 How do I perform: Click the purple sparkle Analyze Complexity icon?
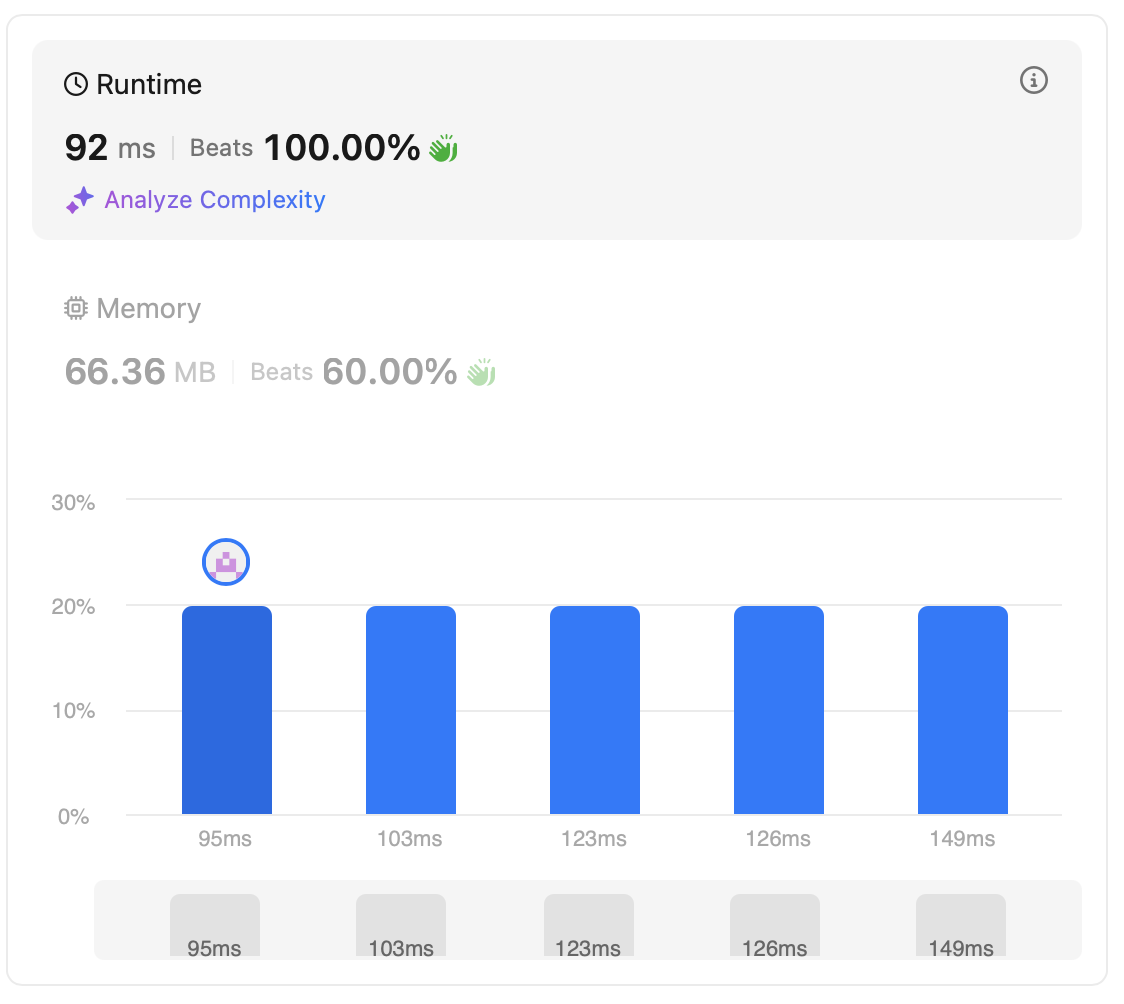tap(80, 200)
